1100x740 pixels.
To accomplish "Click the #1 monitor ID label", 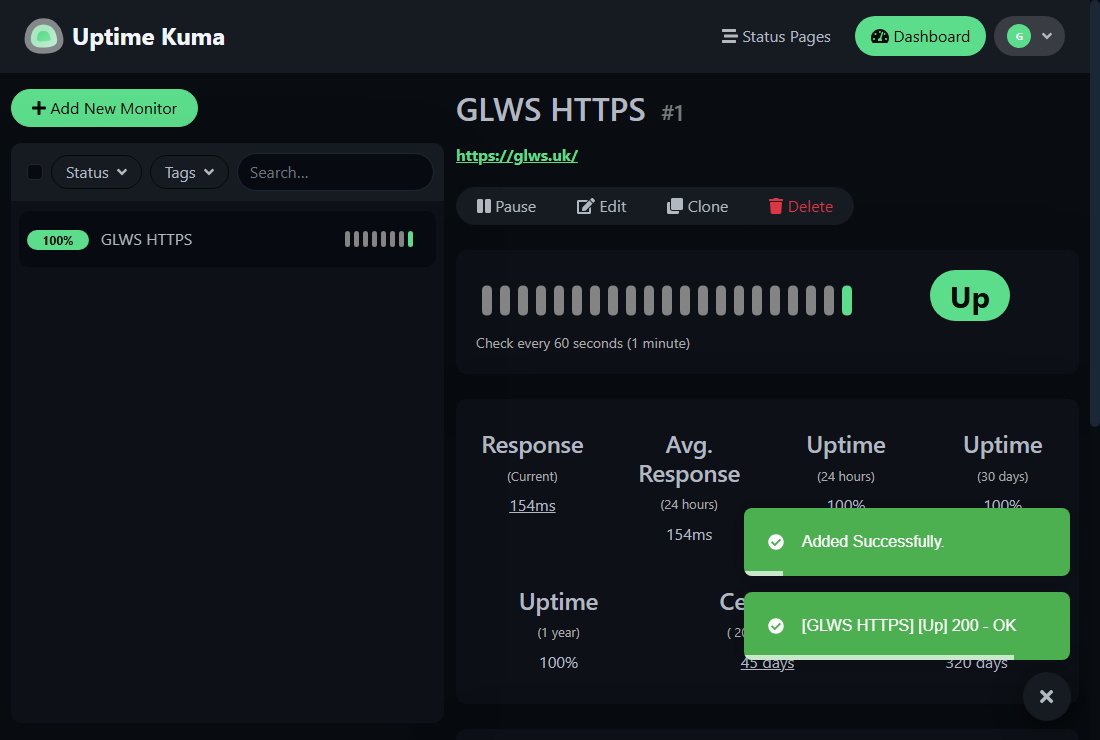I will [672, 113].
